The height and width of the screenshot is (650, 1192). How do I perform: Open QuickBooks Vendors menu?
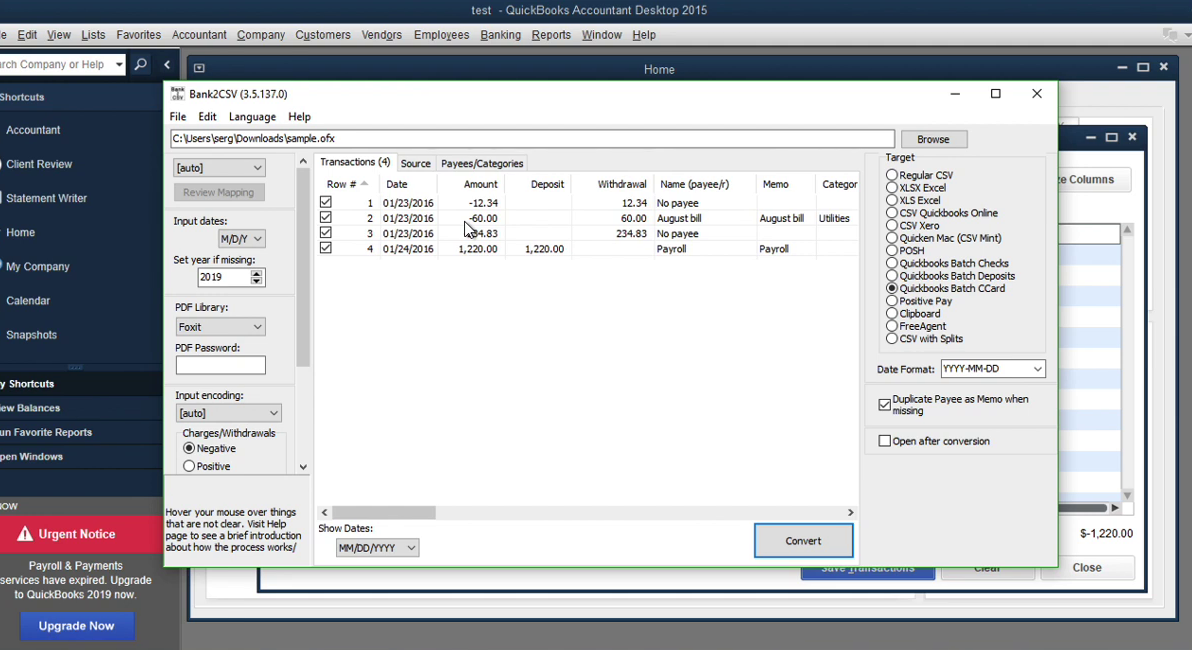[382, 35]
